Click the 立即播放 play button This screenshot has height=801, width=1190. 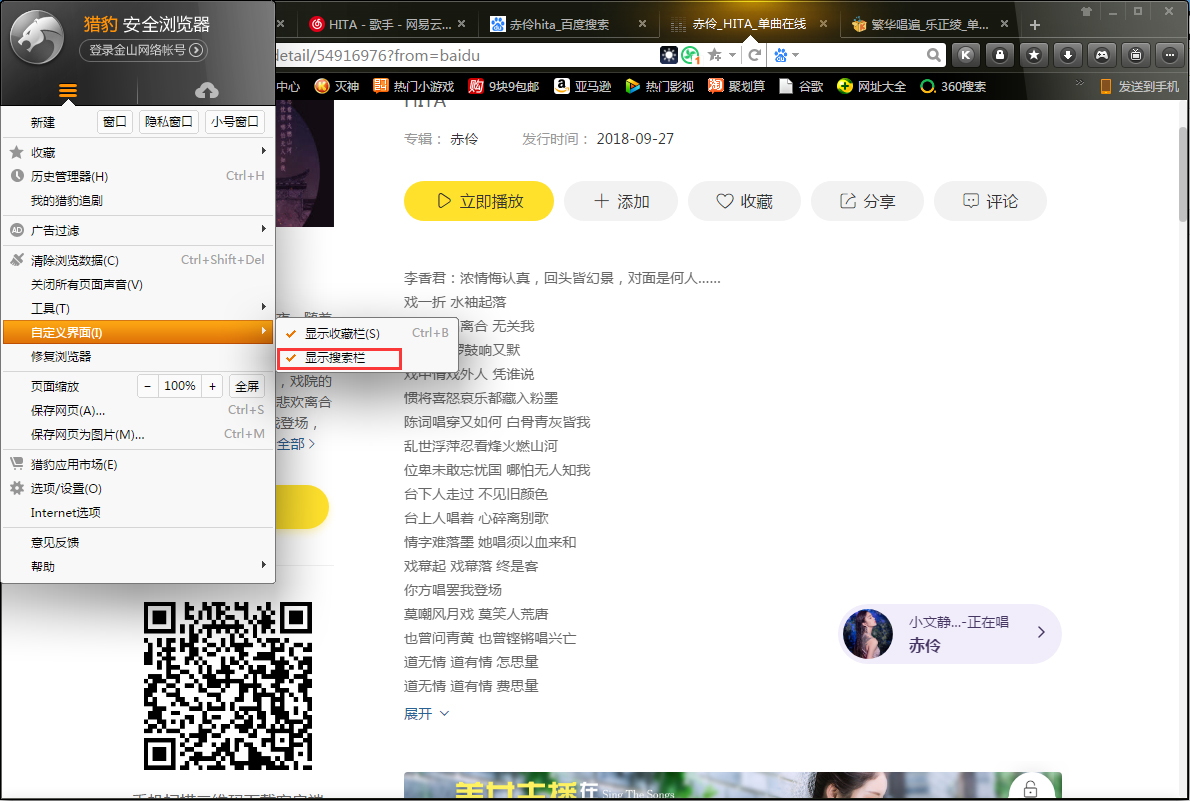click(x=478, y=200)
